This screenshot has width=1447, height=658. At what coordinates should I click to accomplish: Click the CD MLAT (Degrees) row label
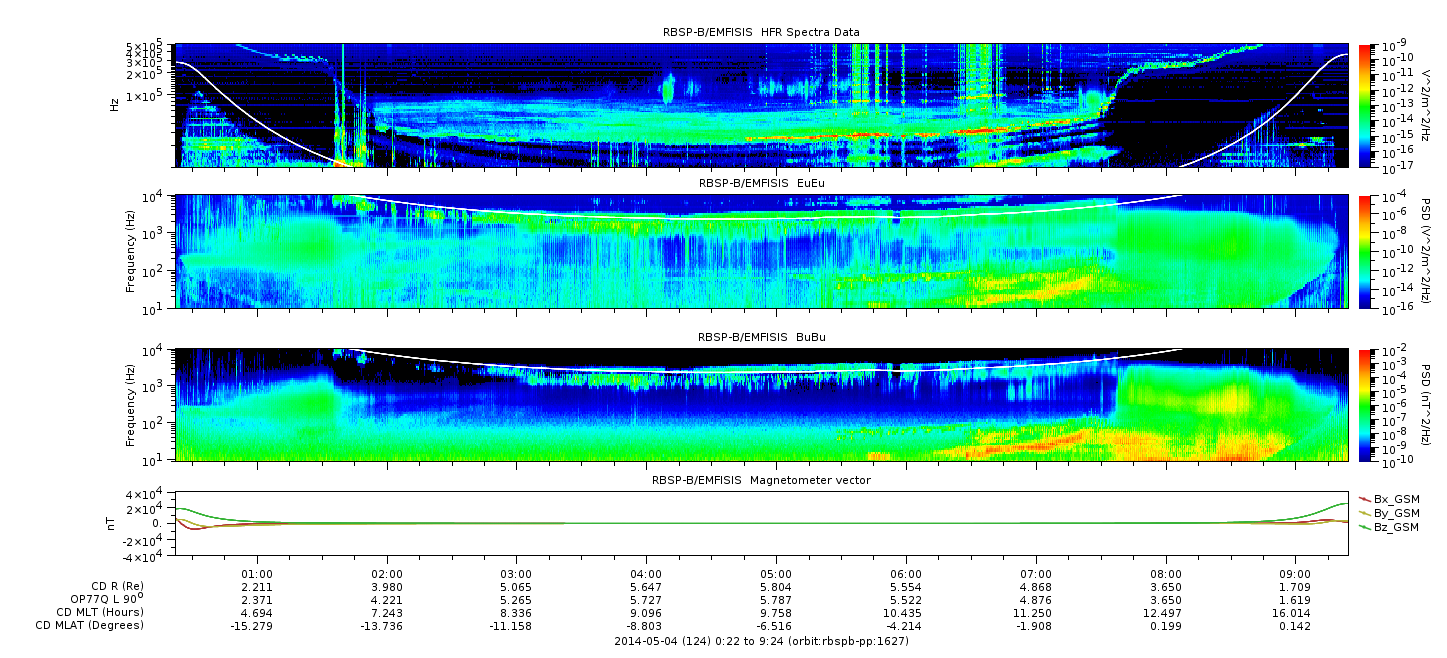click(x=92, y=625)
